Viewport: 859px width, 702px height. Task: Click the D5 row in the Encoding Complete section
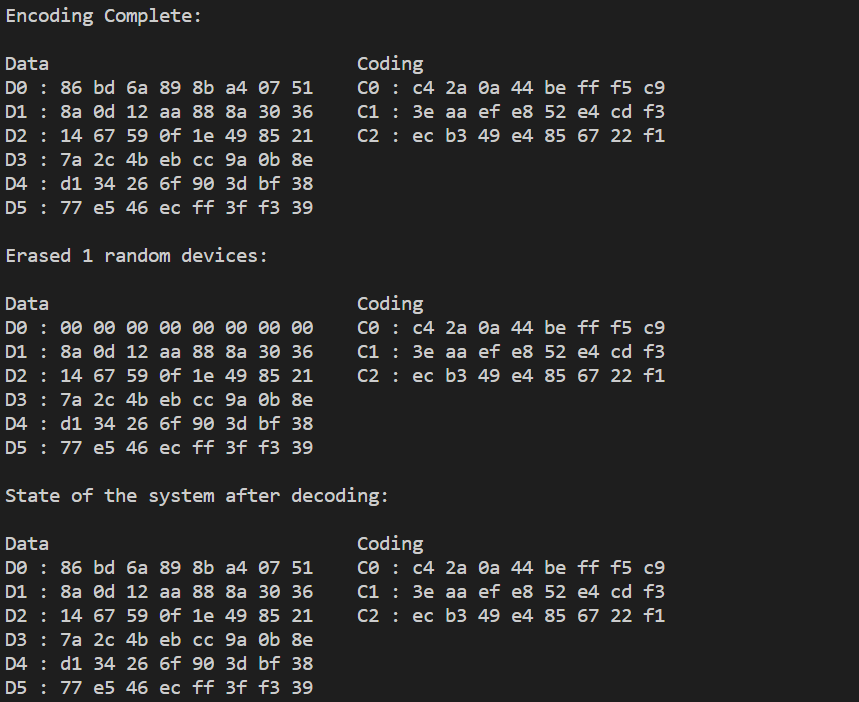point(159,208)
